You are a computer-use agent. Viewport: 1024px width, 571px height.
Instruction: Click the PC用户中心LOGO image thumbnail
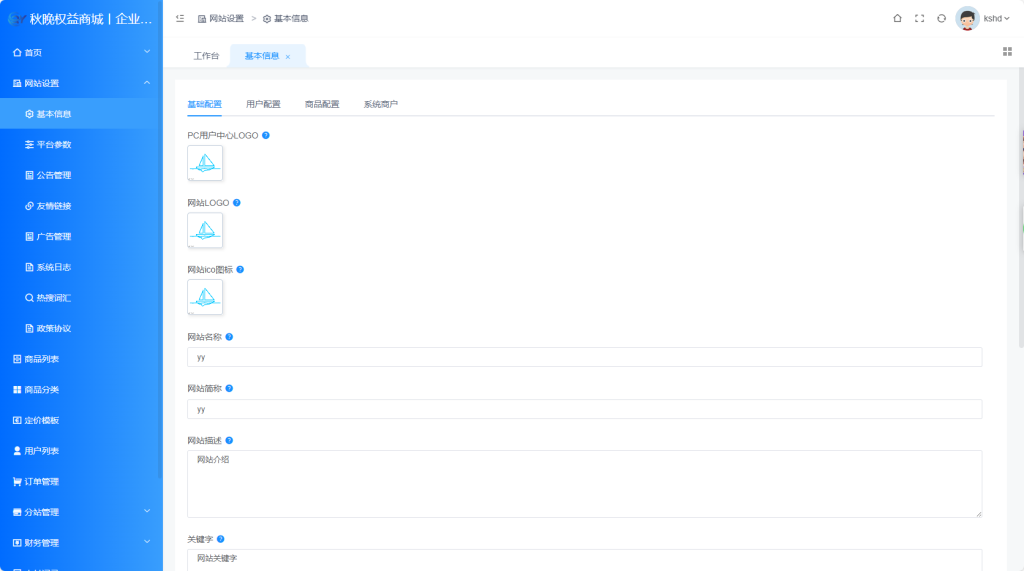tap(205, 163)
